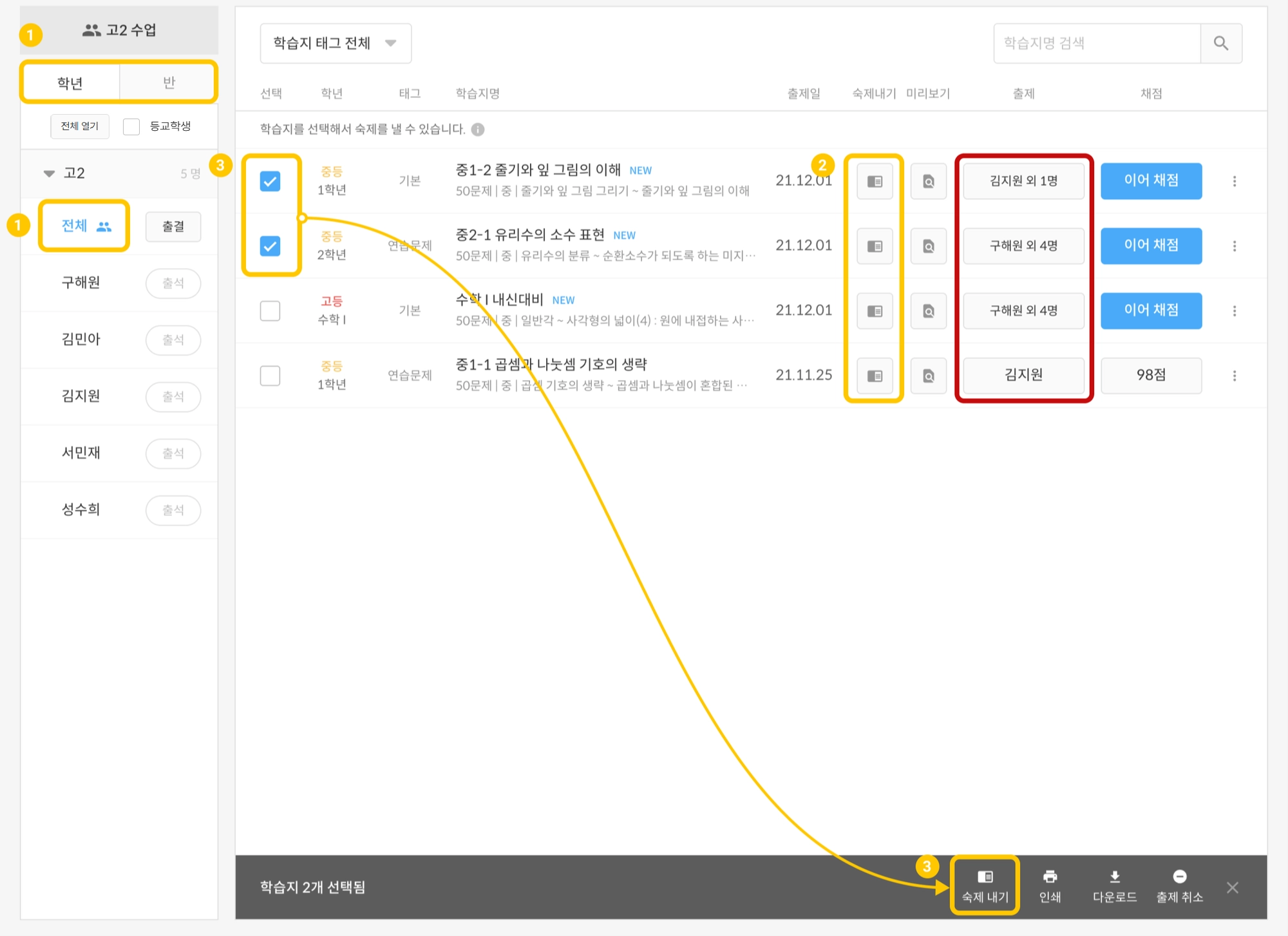1288x936 pixels.
Task: Uncheck the 중1-2 줄기와 잎 worksheet checkbox
Action: coord(270,182)
